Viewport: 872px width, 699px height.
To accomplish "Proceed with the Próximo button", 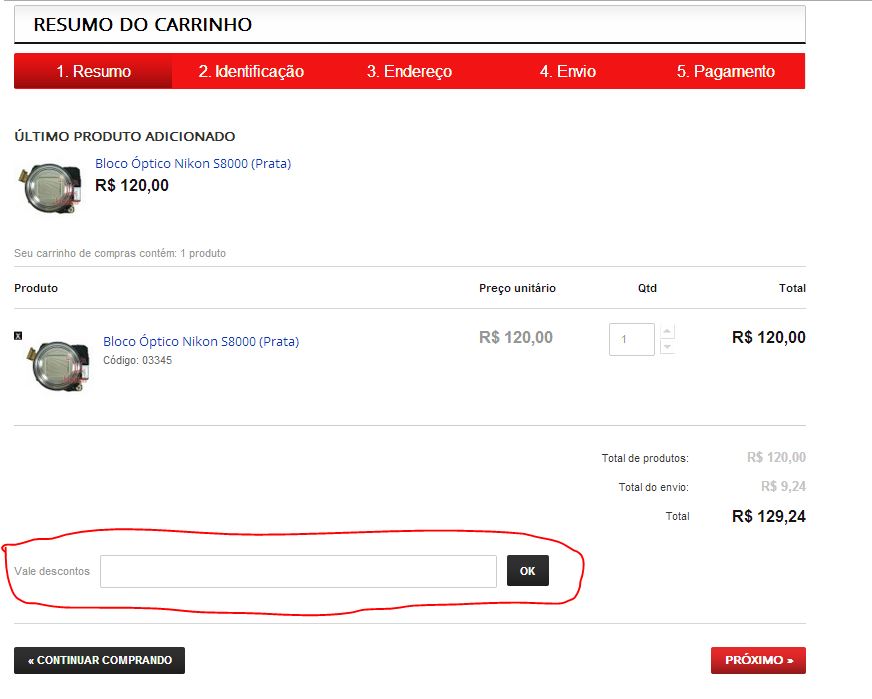I will click(759, 660).
